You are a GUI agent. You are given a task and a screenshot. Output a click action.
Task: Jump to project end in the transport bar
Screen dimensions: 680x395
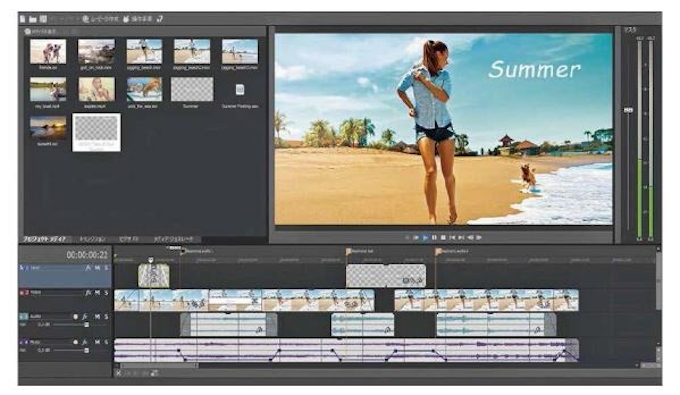coord(461,238)
